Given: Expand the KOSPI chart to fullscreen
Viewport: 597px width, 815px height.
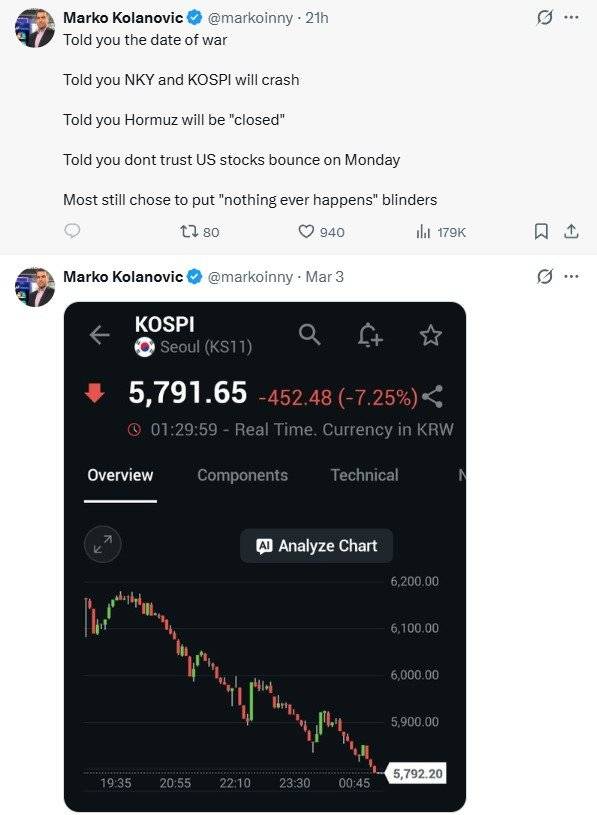Looking at the screenshot, I should [102, 545].
